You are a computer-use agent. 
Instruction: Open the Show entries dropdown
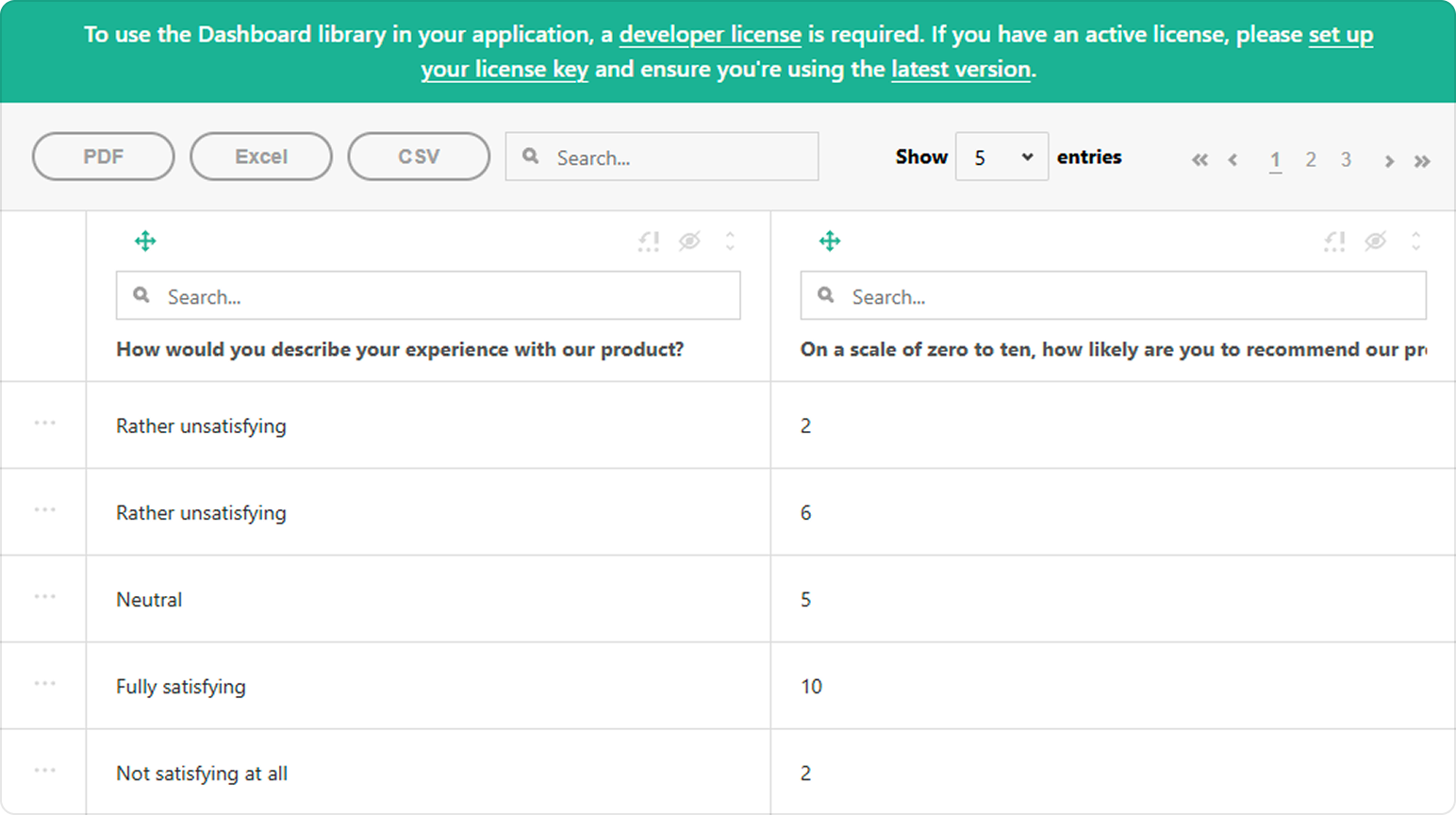pos(1001,157)
